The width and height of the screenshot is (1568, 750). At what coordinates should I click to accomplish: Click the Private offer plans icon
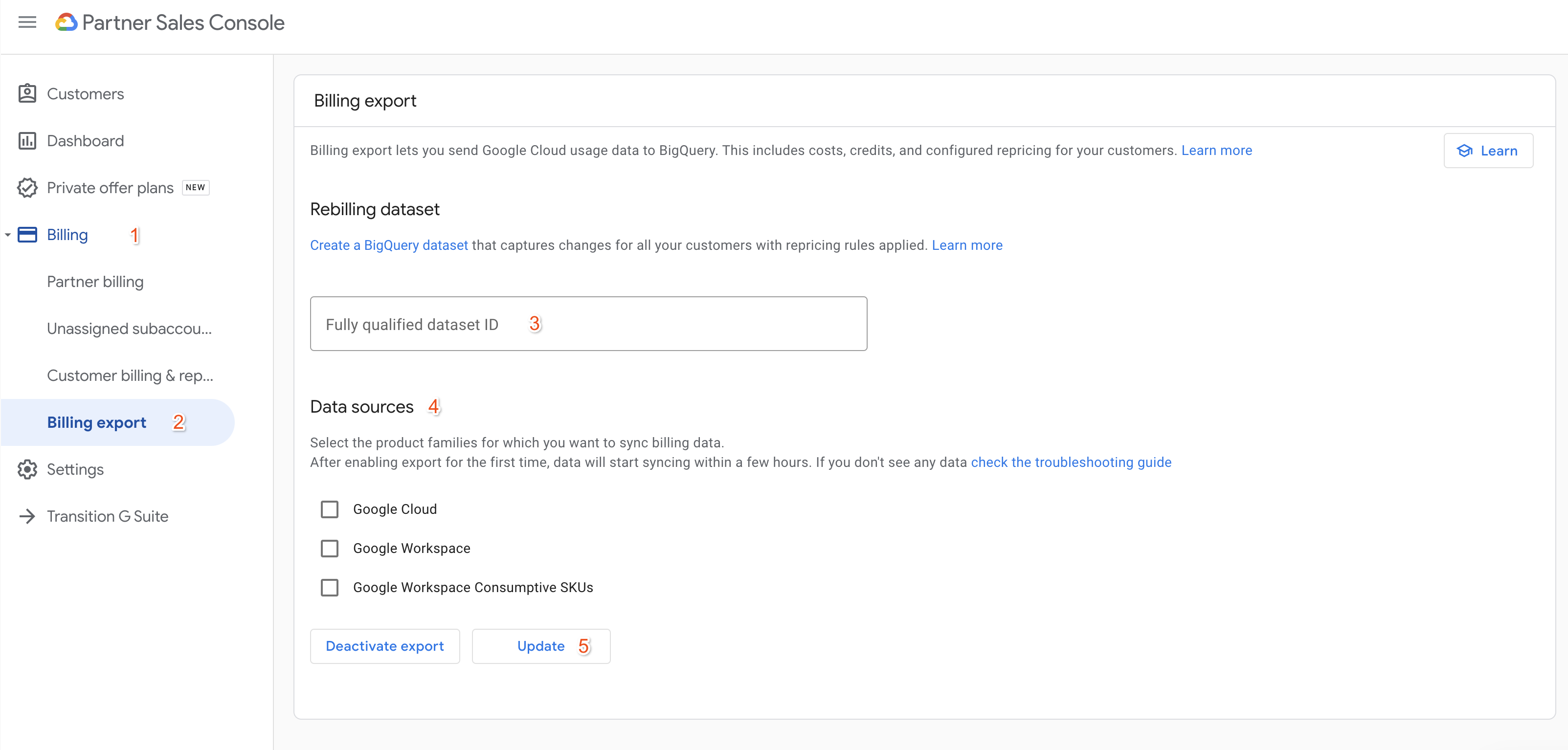point(28,187)
